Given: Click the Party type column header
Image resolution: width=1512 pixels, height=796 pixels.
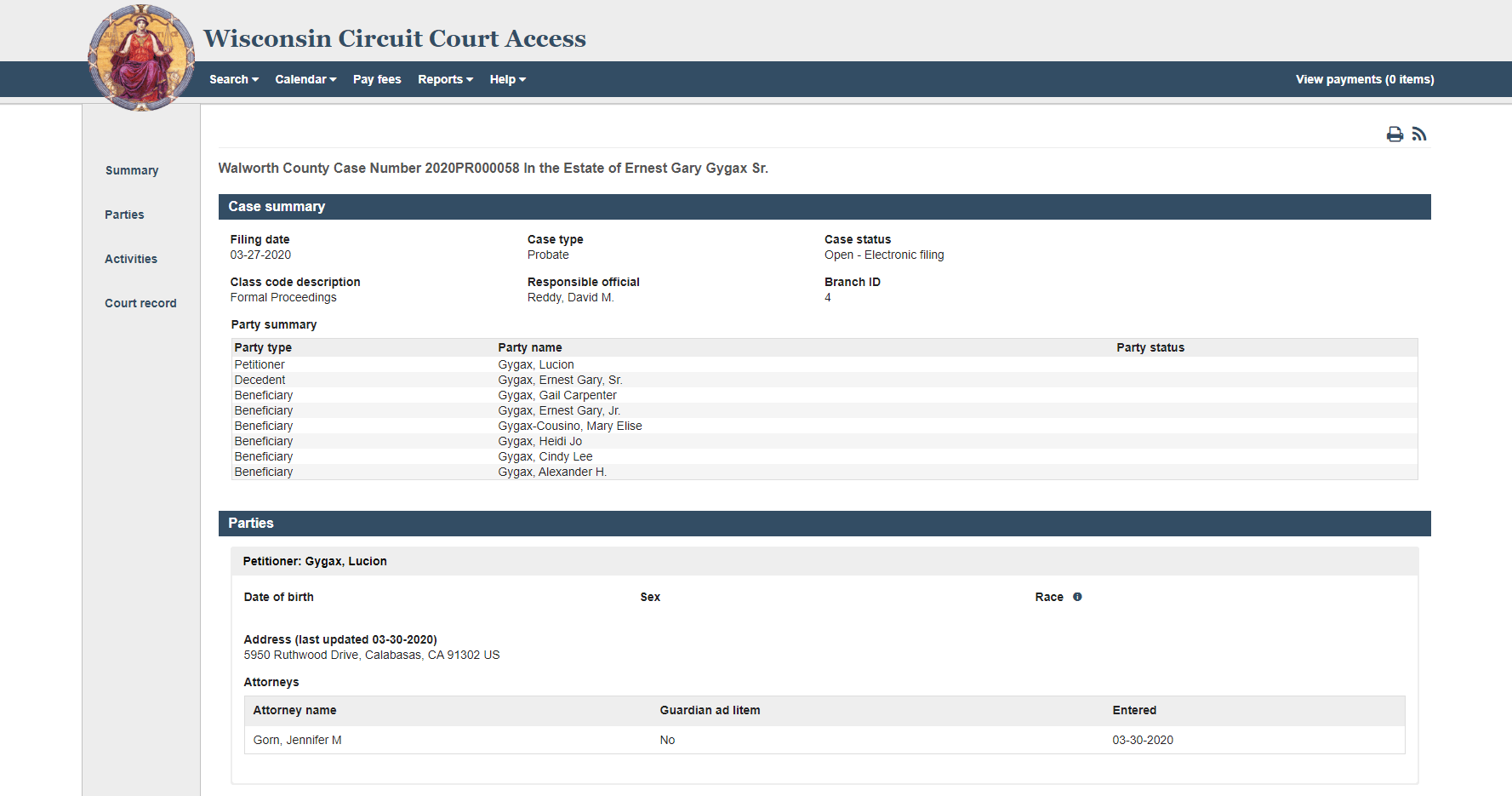Looking at the screenshot, I should click(x=263, y=347).
